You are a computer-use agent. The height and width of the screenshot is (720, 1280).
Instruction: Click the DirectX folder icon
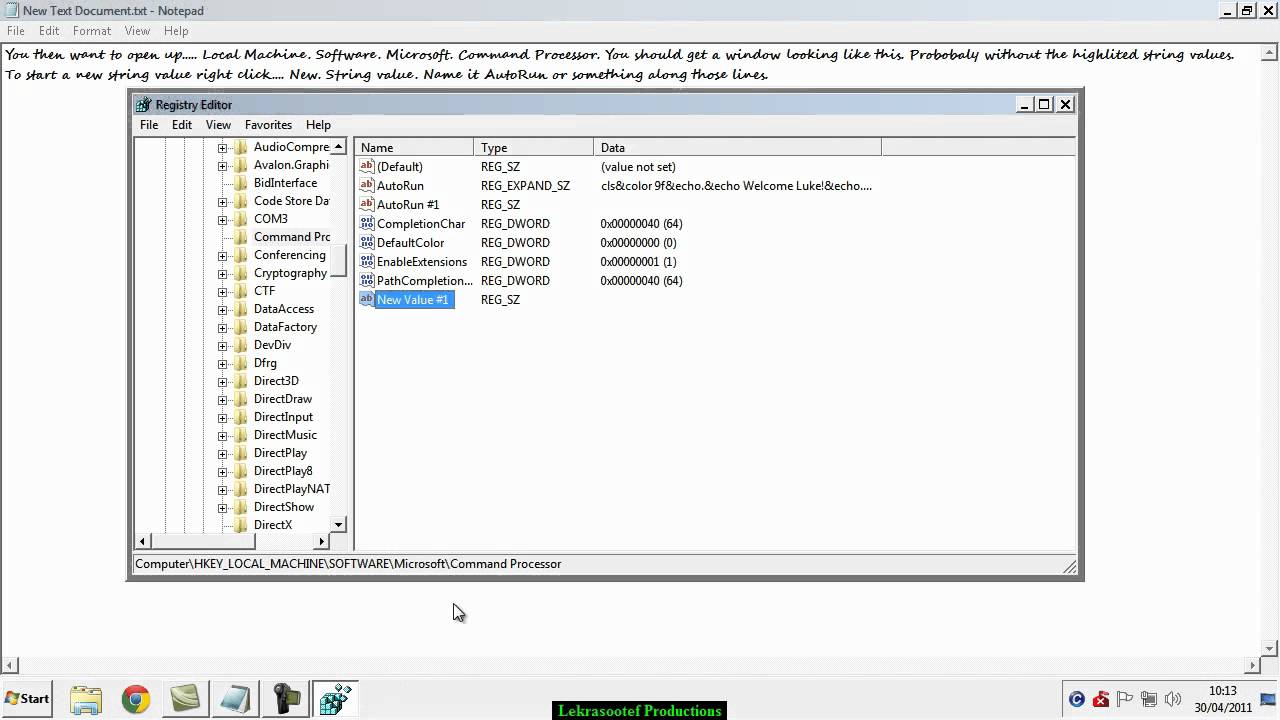241,525
